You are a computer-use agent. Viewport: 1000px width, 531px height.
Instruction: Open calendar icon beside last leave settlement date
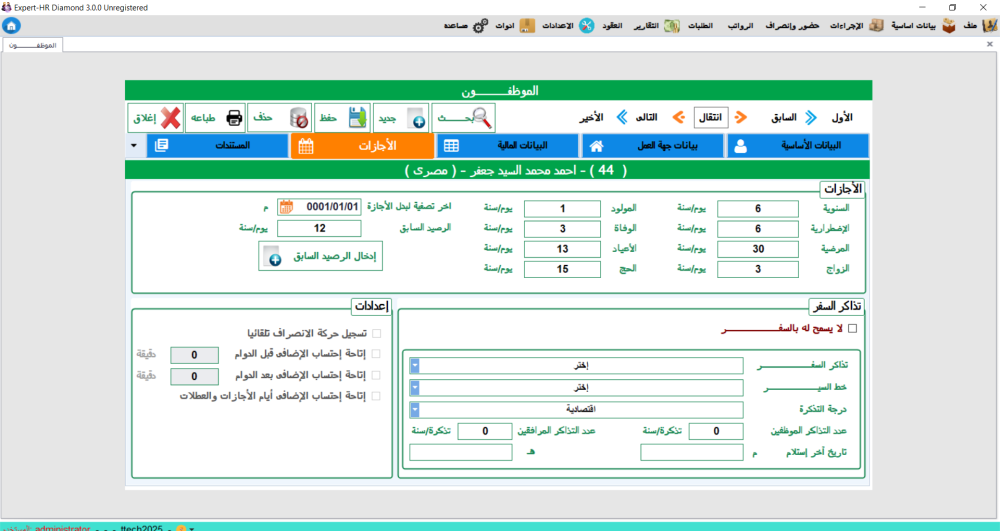(x=286, y=208)
